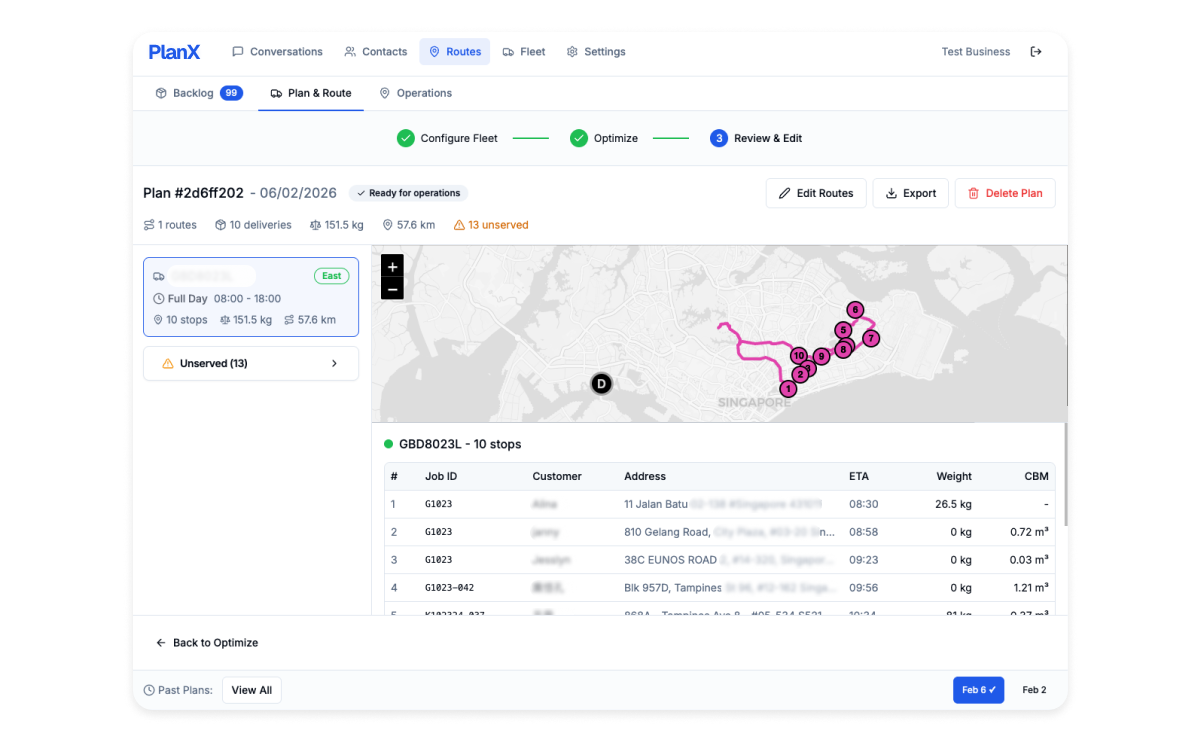Click the logout arrow icon

pyautogui.click(x=1036, y=52)
